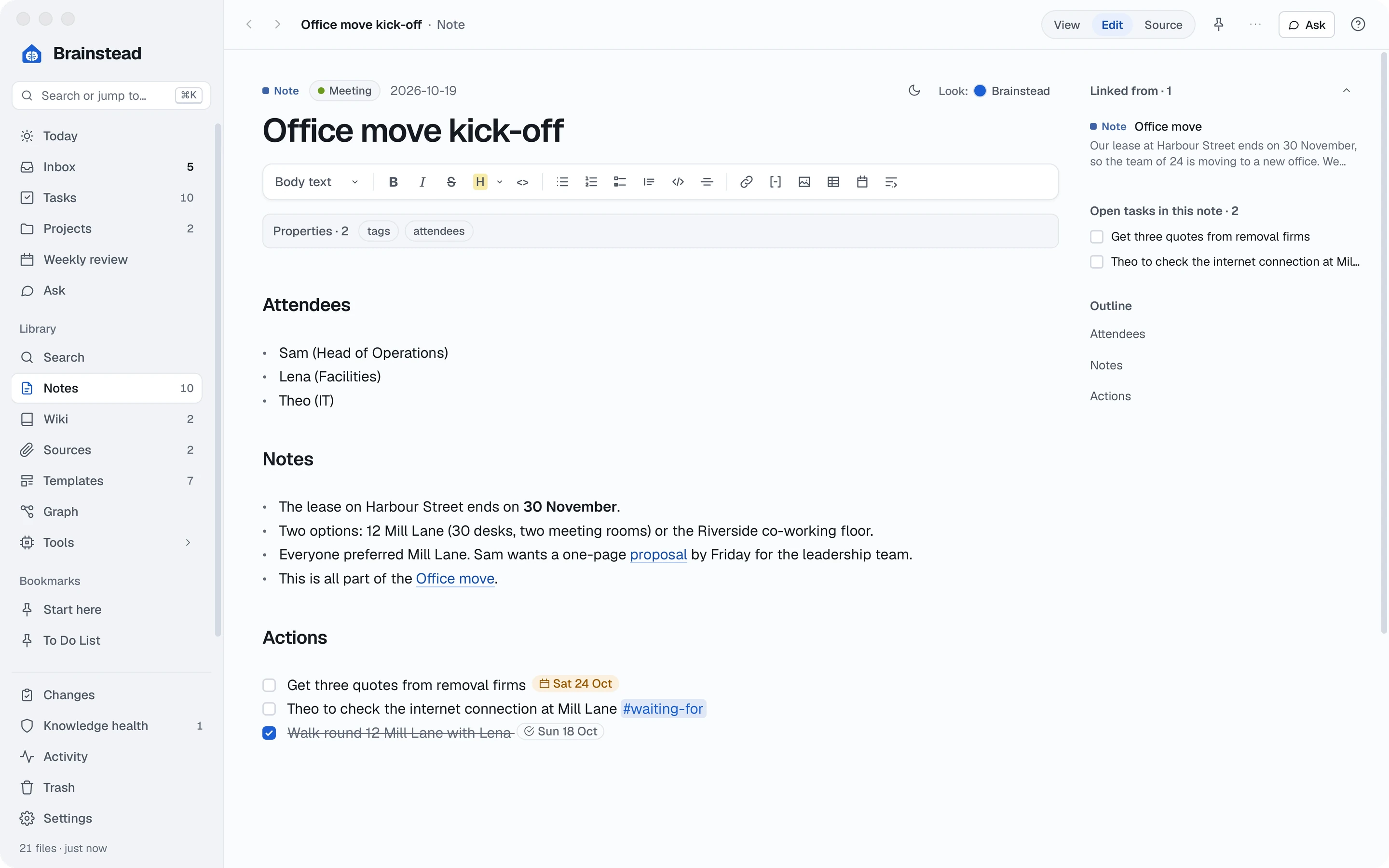Click the Search or jump to field
The width and height of the screenshot is (1389, 868).
point(111,95)
